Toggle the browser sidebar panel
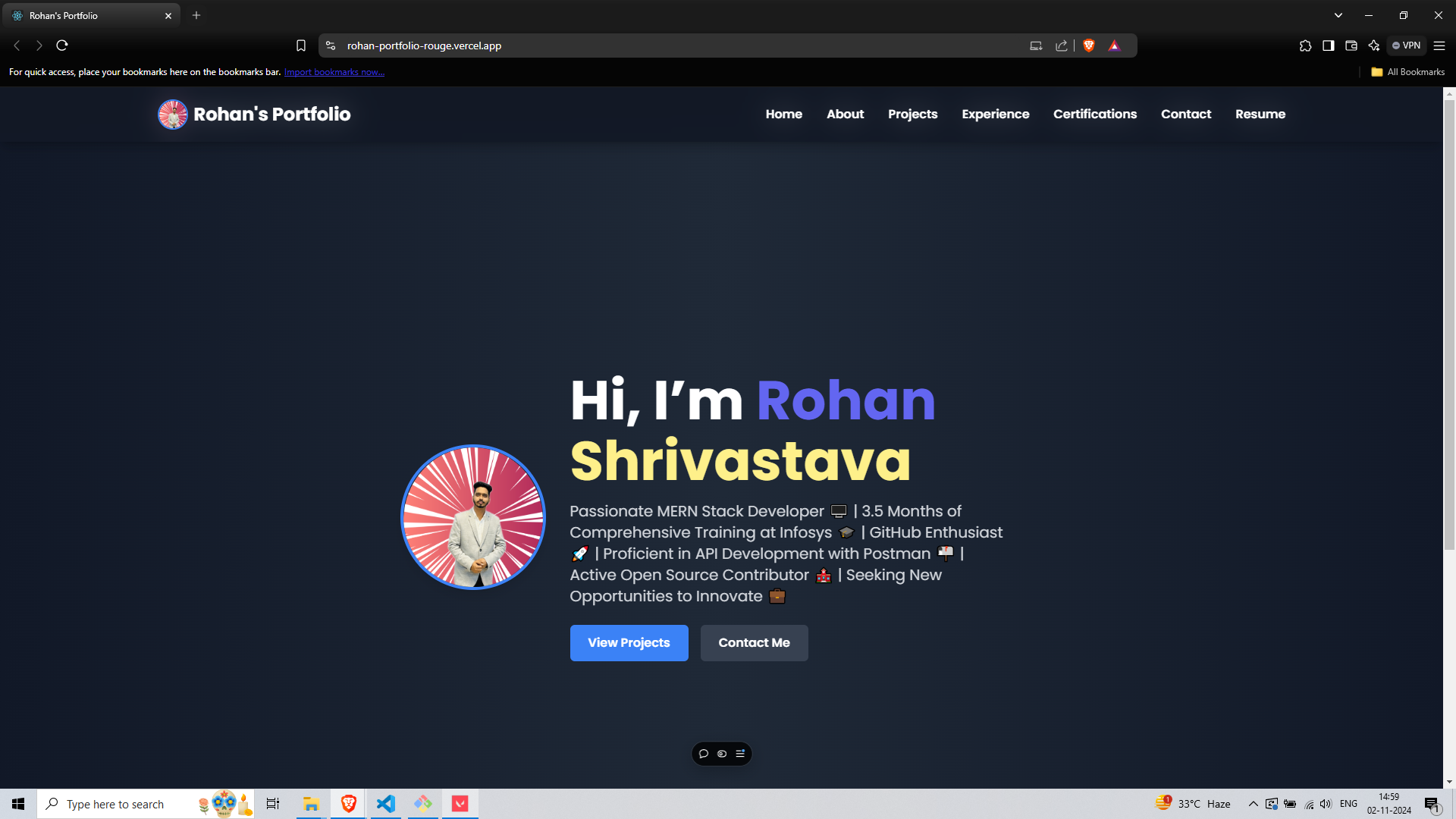1456x819 pixels. (x=1328, y=45)
